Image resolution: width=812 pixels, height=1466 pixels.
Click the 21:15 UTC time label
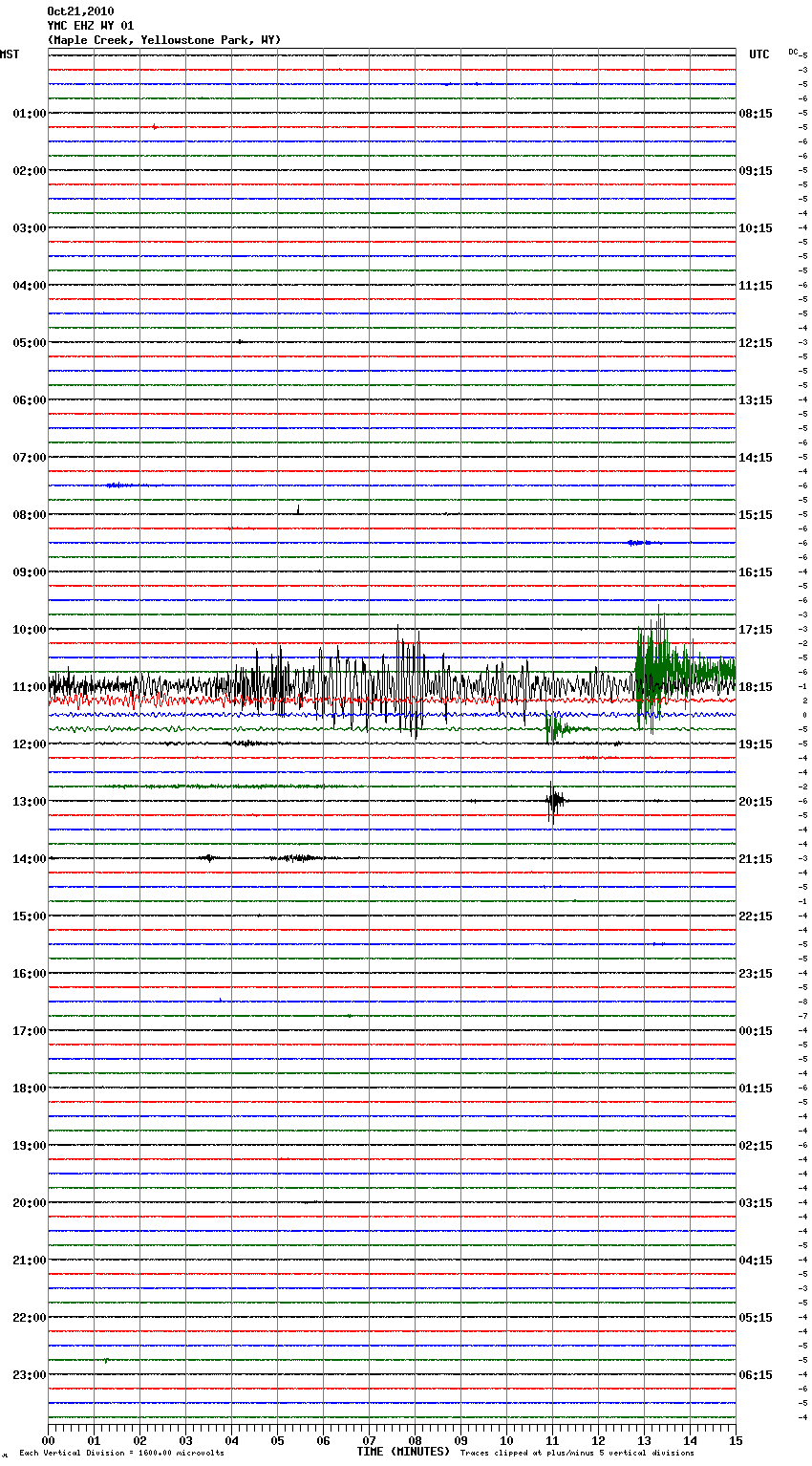click(756, 859)
